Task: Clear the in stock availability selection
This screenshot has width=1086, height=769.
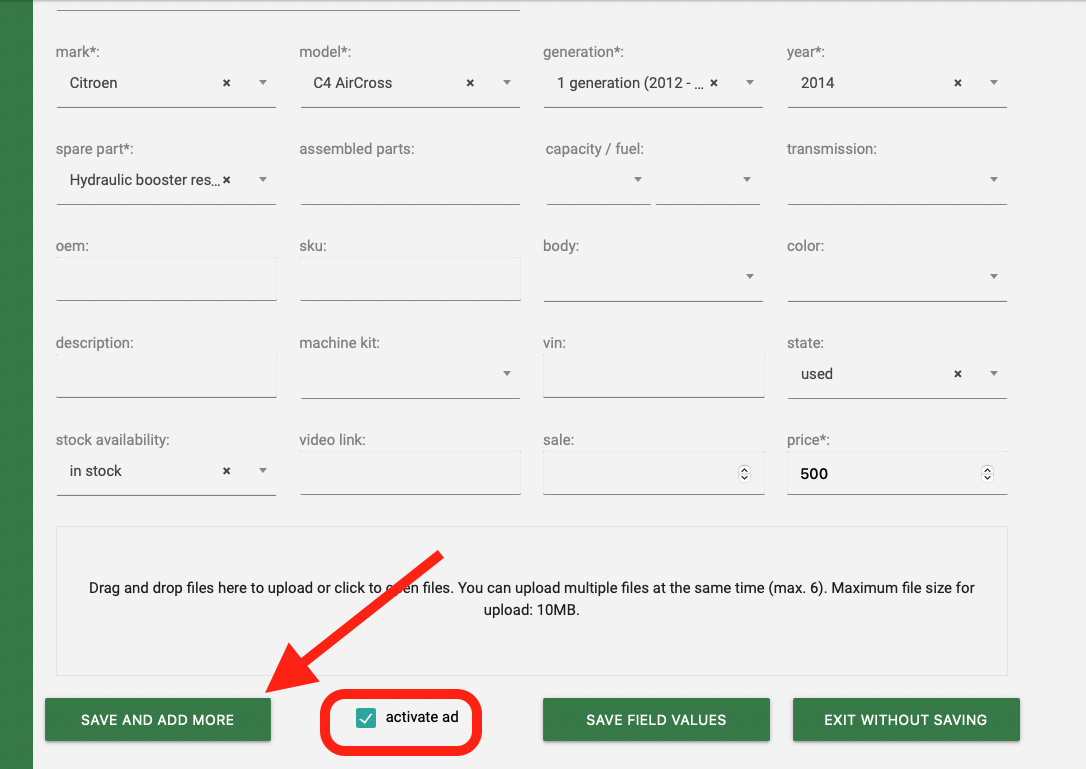Action: click(x=226, y=471)
